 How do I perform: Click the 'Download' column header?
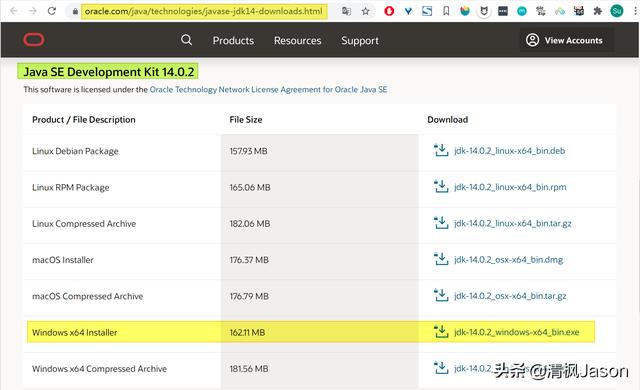(x=447, y=120)
